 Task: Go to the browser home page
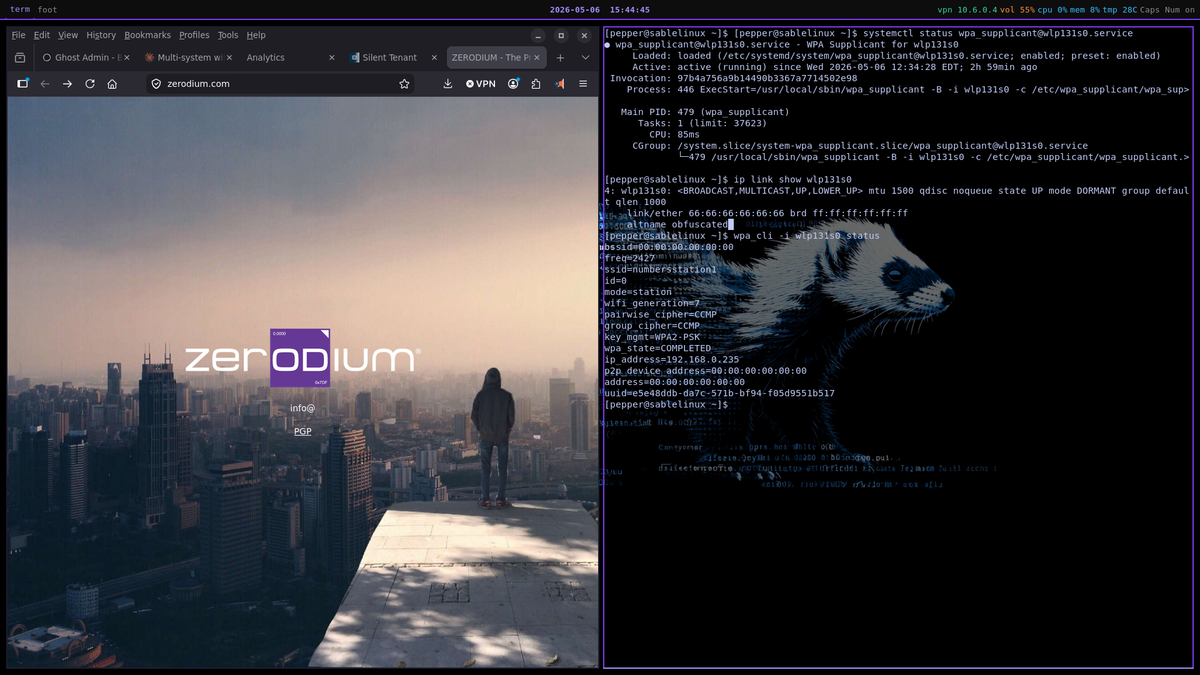(x=112, y=84)
